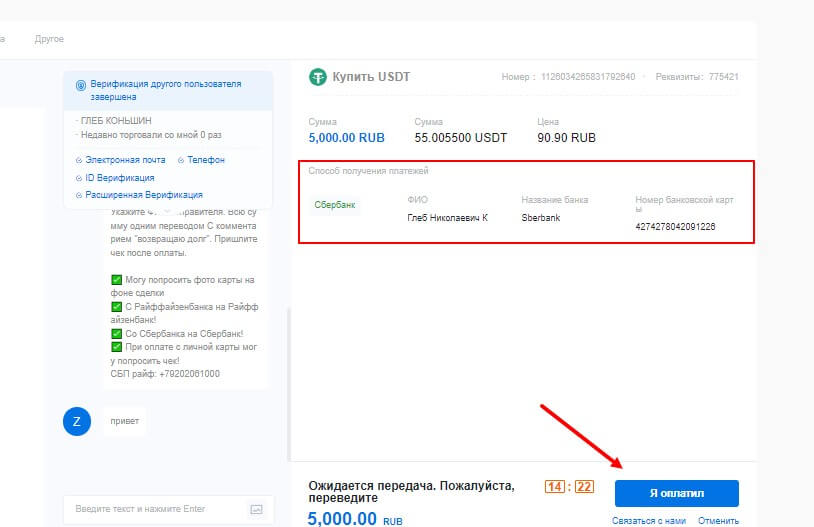
Task: Click the image attachment icon in chat
Action: pyautogui.click(x=256, y=509)
